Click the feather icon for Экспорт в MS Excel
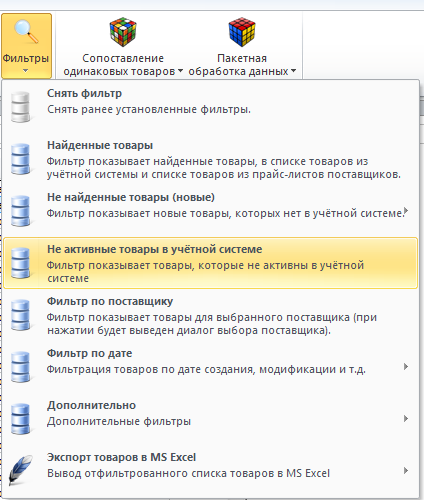This screenshot has height=500, width=424. (21, 470)
